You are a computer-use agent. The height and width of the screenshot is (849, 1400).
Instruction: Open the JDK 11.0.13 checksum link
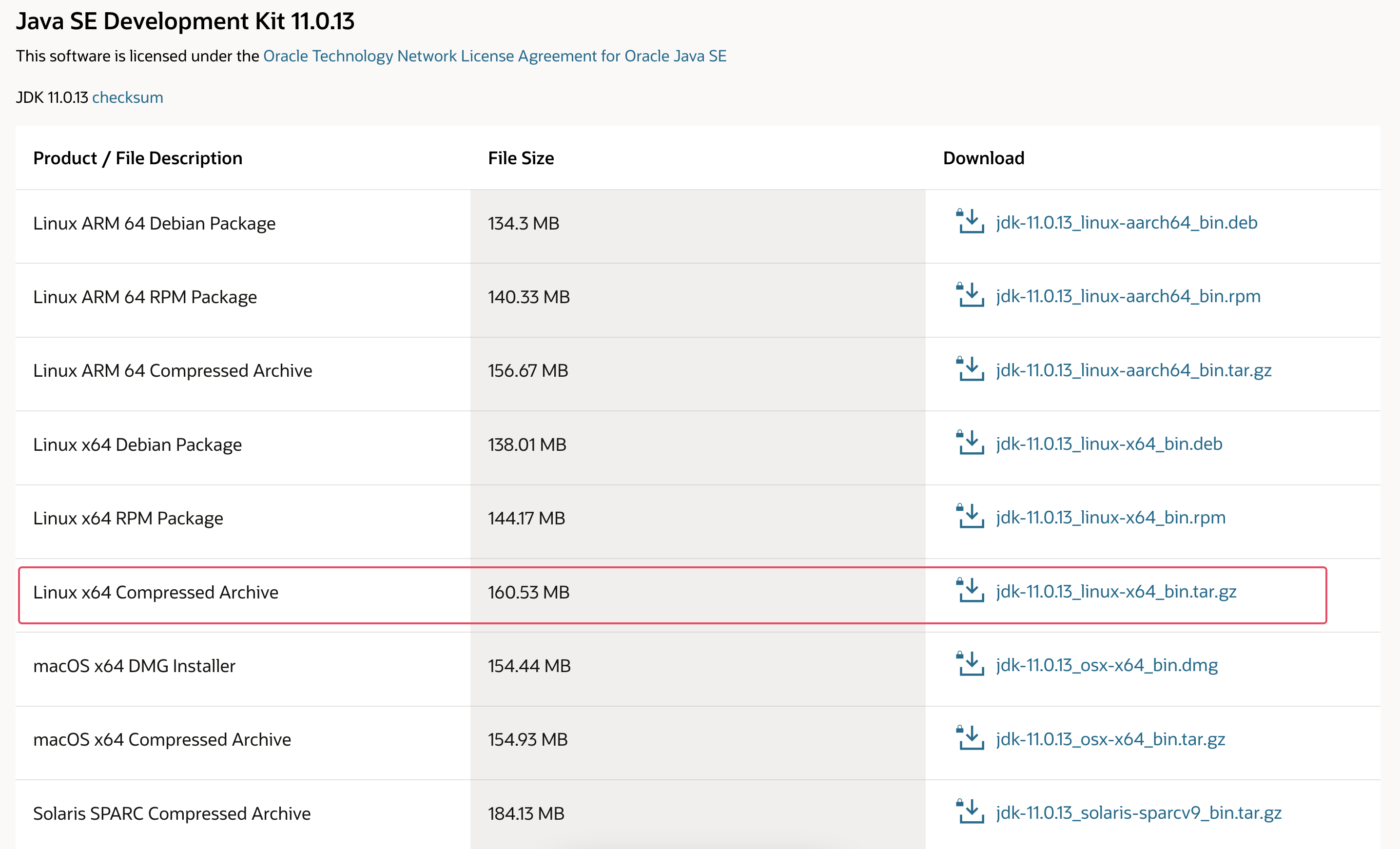point(127,97)
